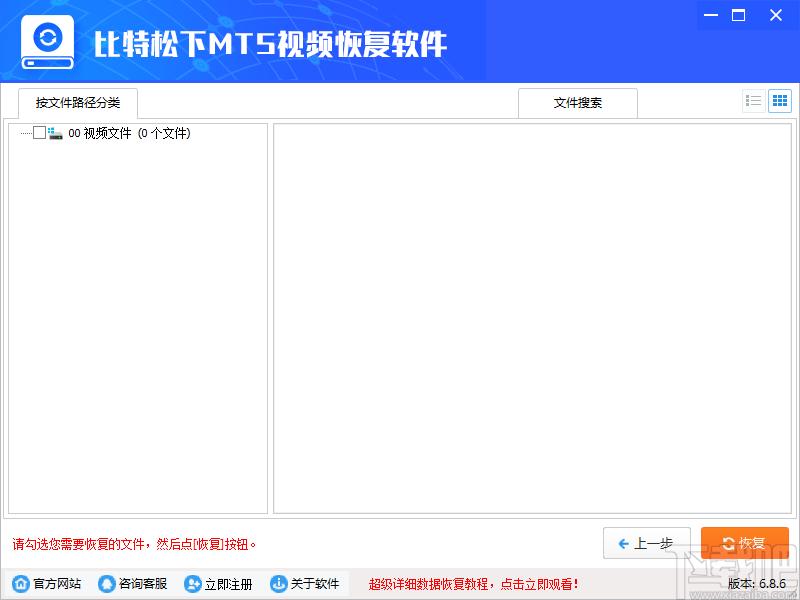Click the home icon for 官方网站
Screen dimensions: 800x600
click(x=20, y=584)
